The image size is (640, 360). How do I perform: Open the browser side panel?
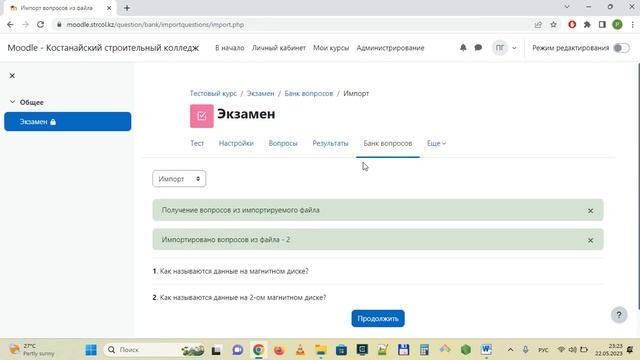602,24
